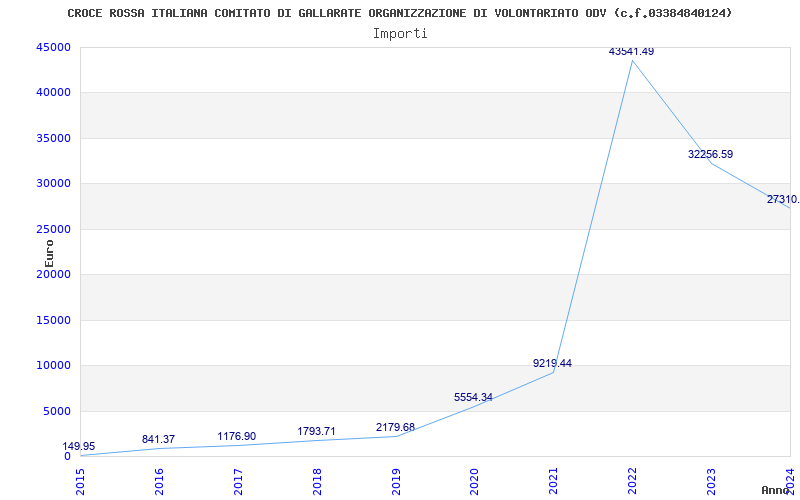Click the 2179.68 data label

[x=395, y=427]
